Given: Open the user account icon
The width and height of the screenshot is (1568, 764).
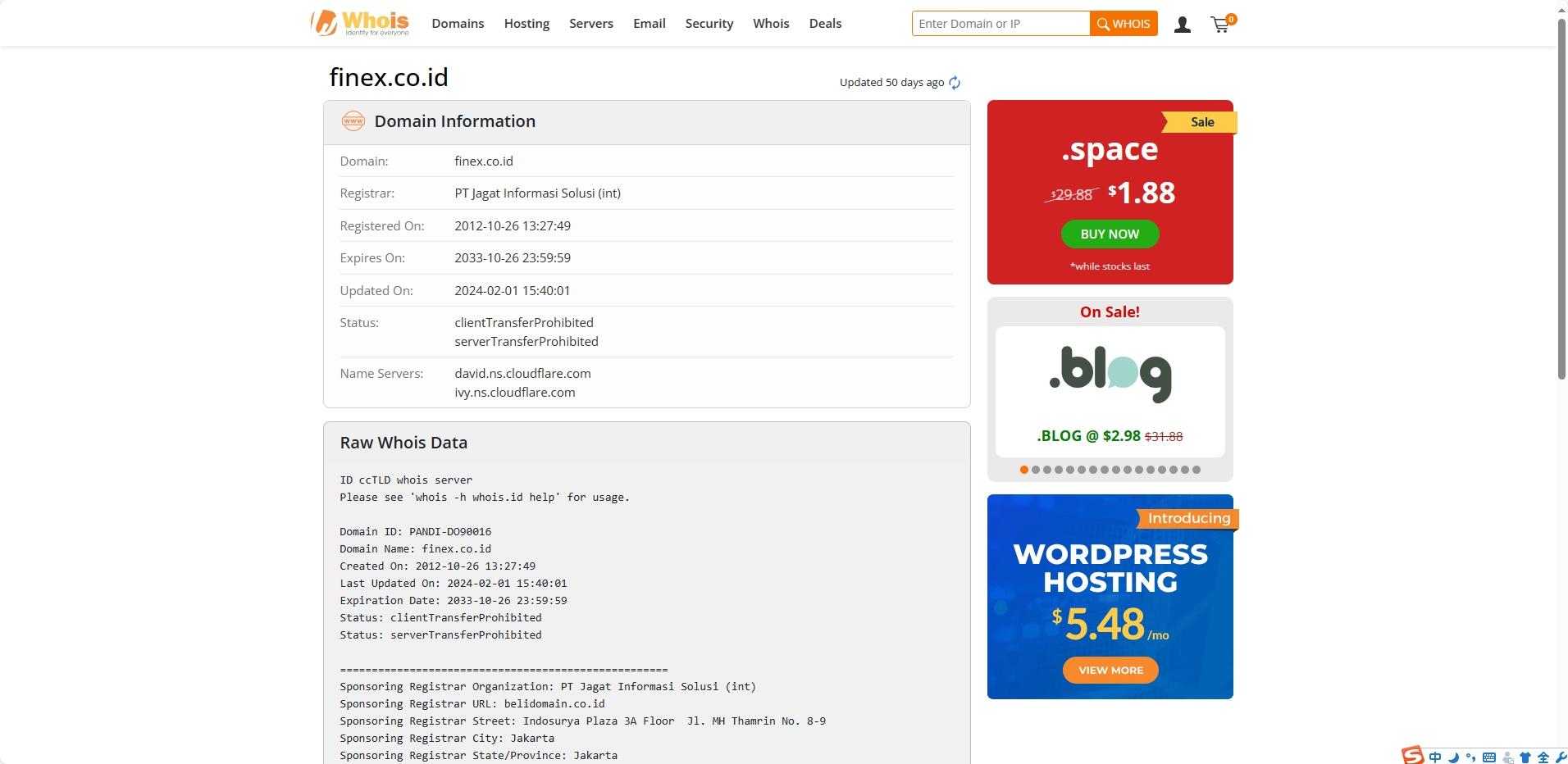Looking at the screenshot, I should point(1182,25).
